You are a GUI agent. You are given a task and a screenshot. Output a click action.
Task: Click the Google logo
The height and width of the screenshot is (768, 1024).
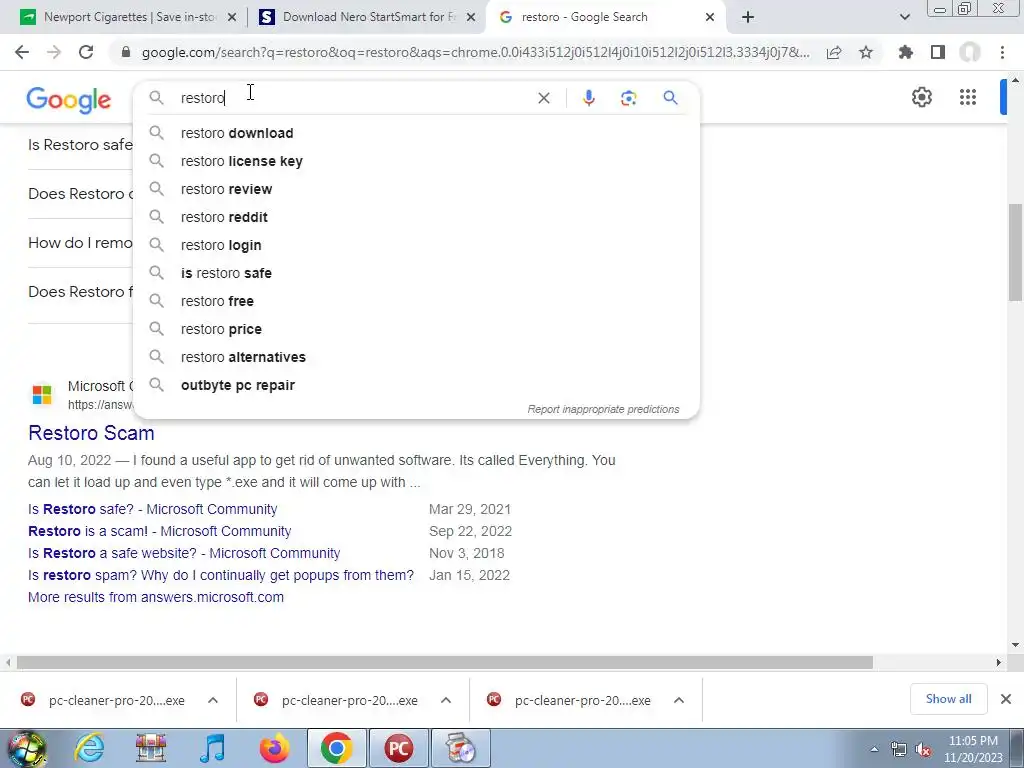tap(69, 100)
